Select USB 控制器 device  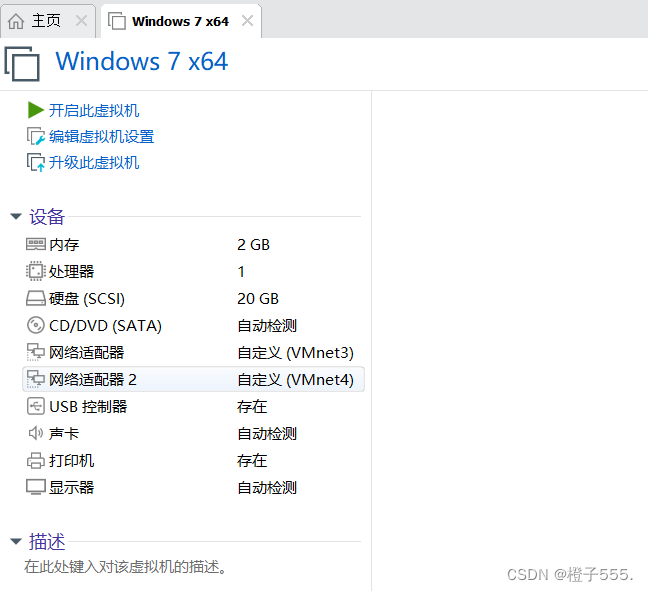88,407
